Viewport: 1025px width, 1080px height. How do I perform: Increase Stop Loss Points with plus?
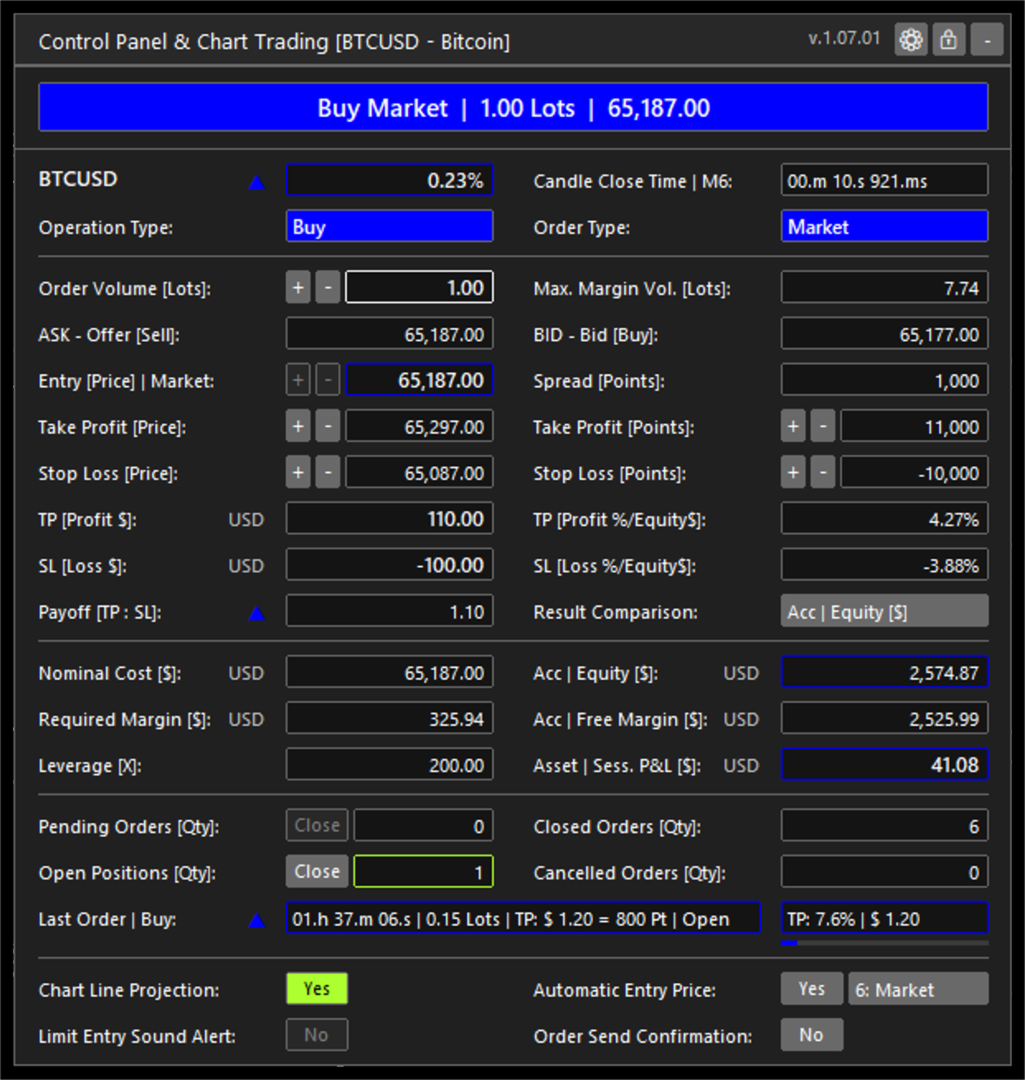click(x=793, y=472)
